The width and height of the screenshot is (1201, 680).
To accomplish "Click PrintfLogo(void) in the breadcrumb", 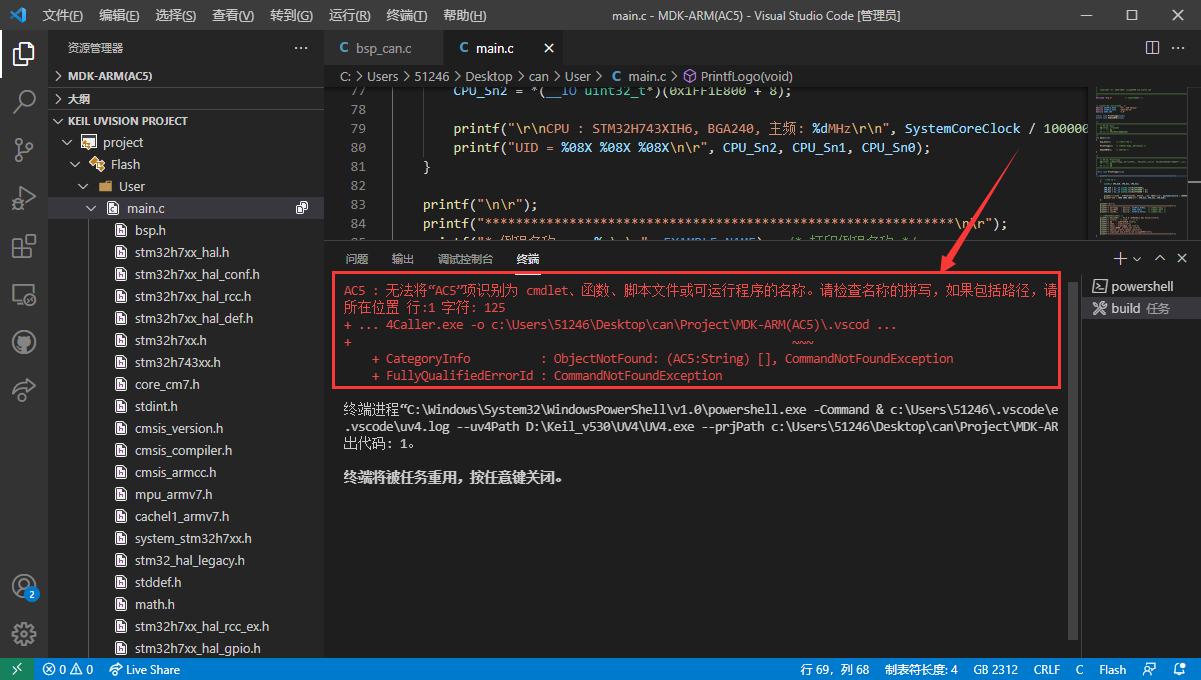I will (x=745, y=76).
